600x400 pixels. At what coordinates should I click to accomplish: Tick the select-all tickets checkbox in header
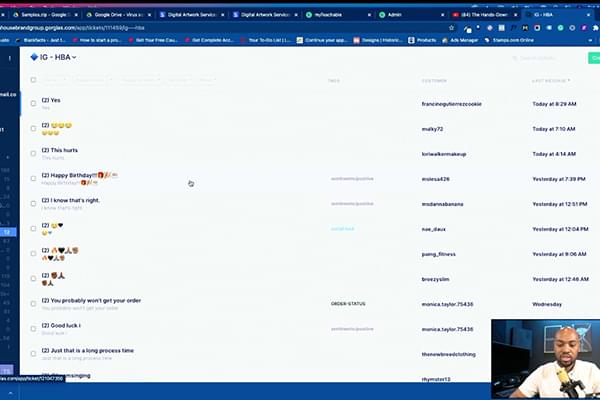[33, 80]
